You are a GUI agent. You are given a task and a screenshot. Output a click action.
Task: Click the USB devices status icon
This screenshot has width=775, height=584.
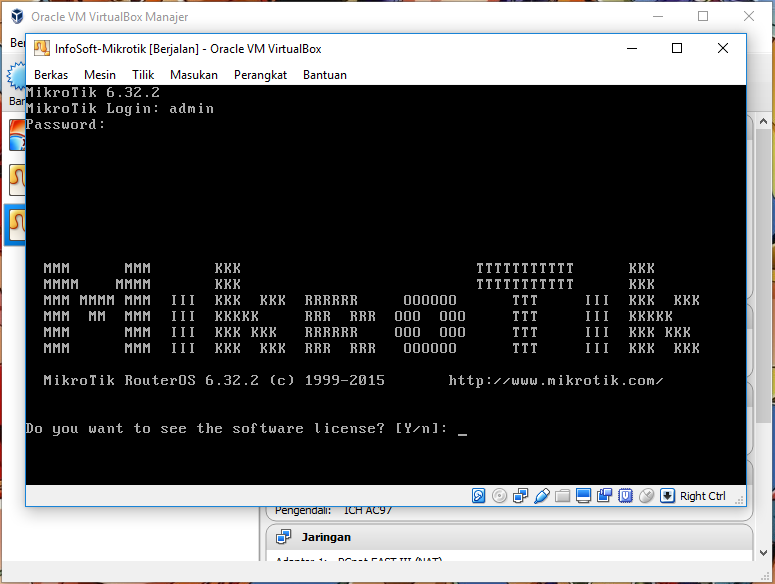[542, 496]
